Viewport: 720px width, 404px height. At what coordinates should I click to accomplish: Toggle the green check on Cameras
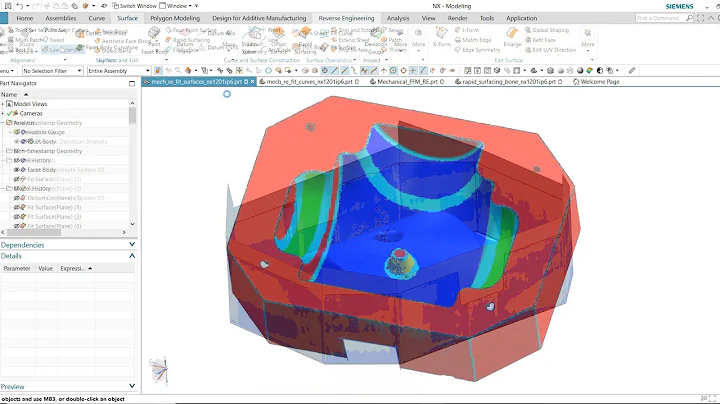9,113
